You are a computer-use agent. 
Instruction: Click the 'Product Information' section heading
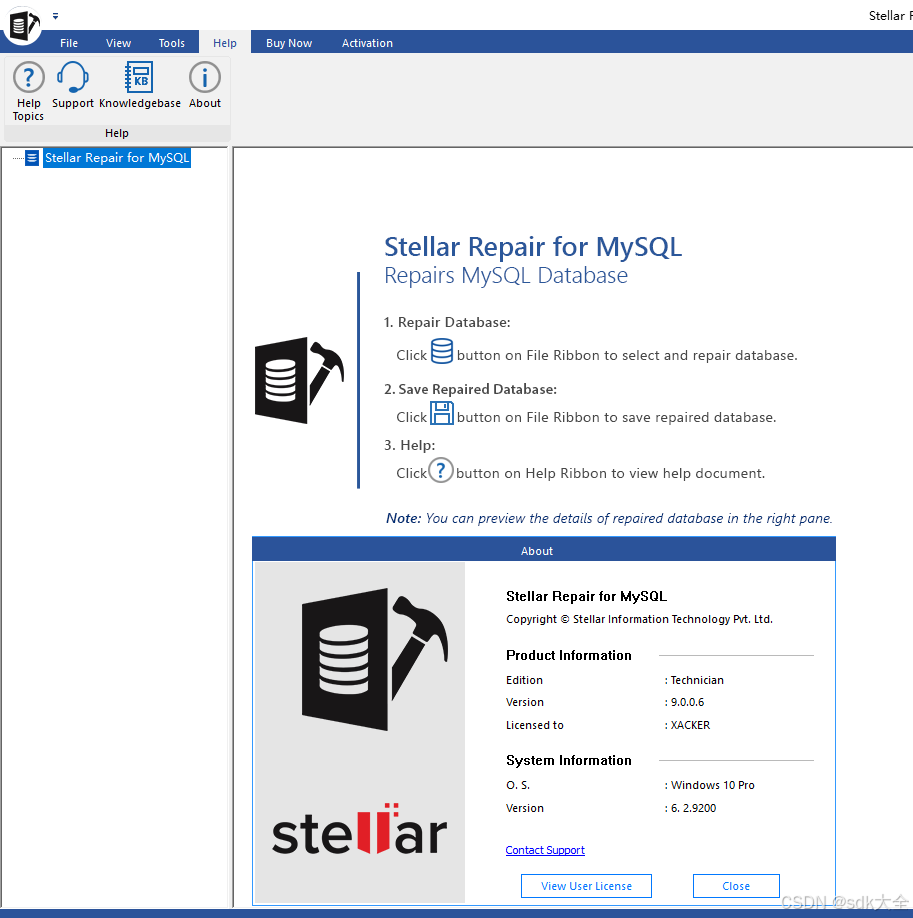[x=569, y=655]
